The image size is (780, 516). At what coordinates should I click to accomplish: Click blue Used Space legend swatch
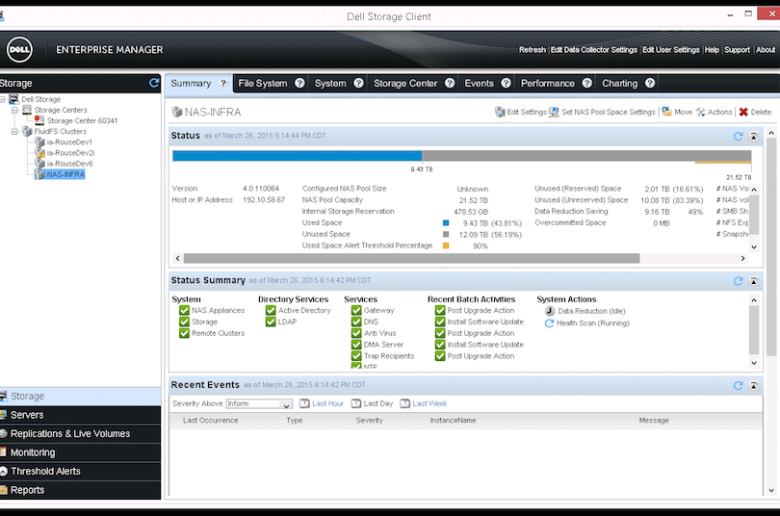point(446,223)
